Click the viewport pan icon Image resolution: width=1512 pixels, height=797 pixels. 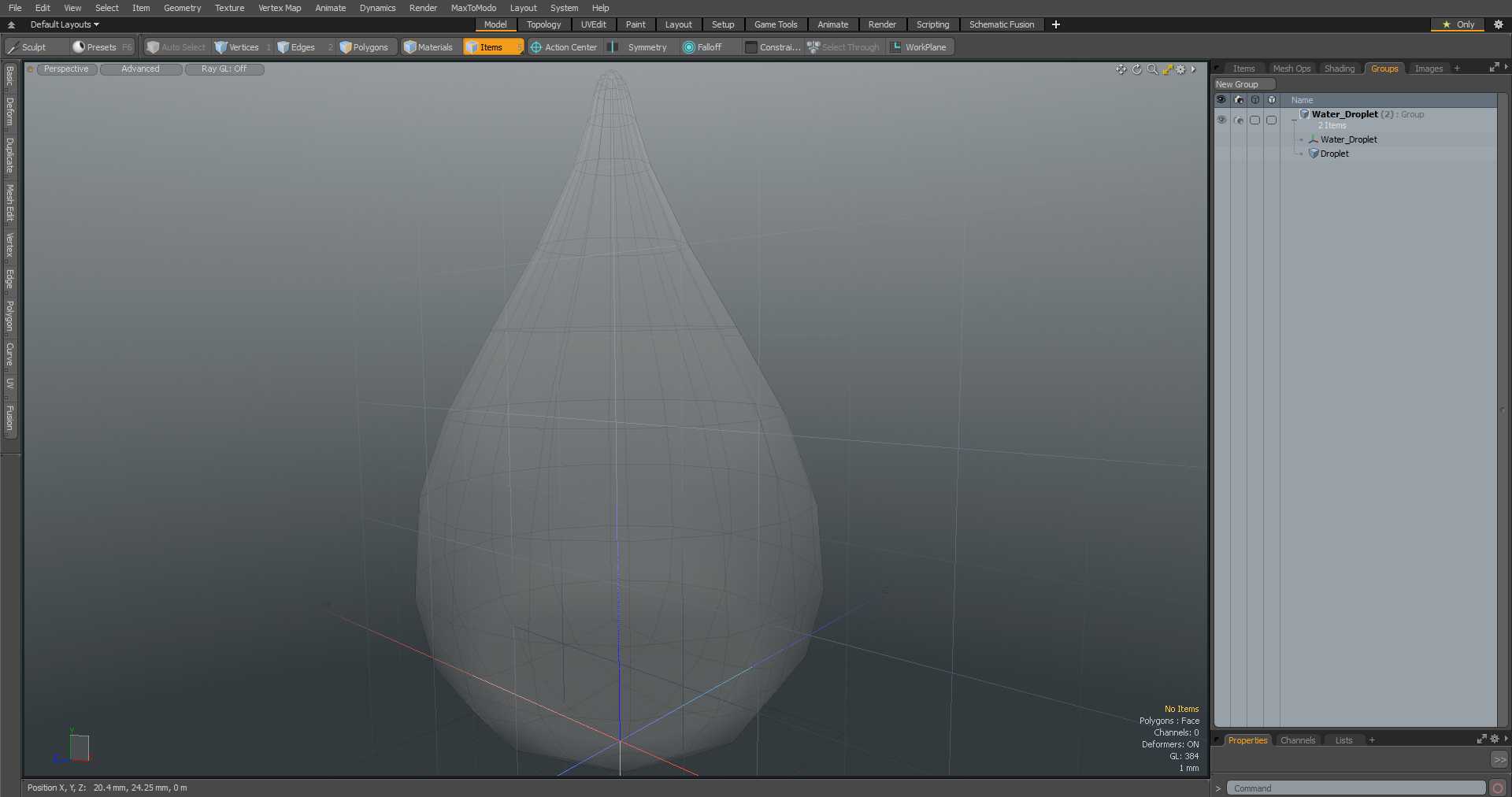(x=1121, y=69)
